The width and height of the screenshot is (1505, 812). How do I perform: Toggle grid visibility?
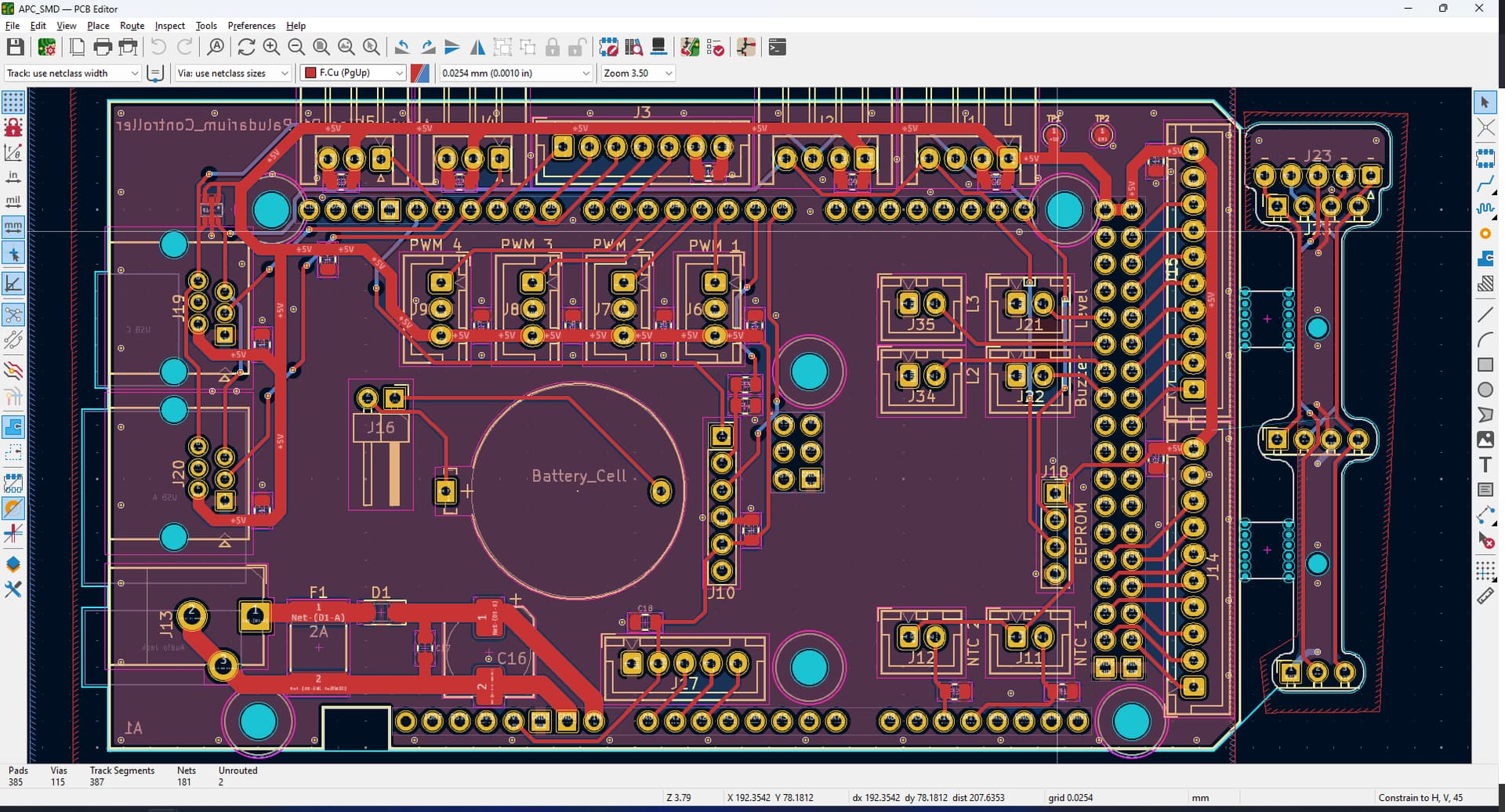(x=13, y=101)
